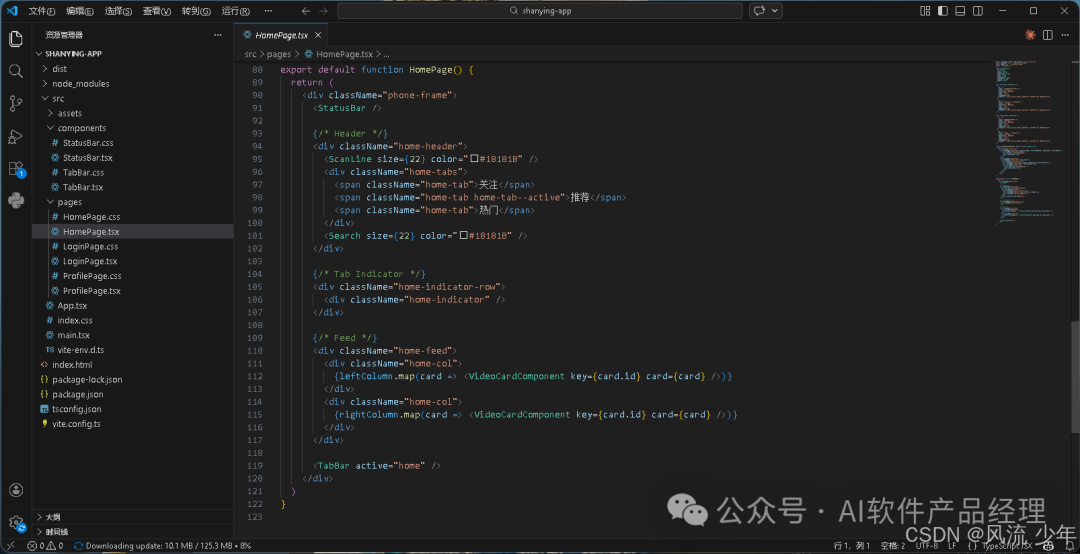Open the 运行(R) menu
This screenshot has width=1080, height=554.
coord(236,11)
